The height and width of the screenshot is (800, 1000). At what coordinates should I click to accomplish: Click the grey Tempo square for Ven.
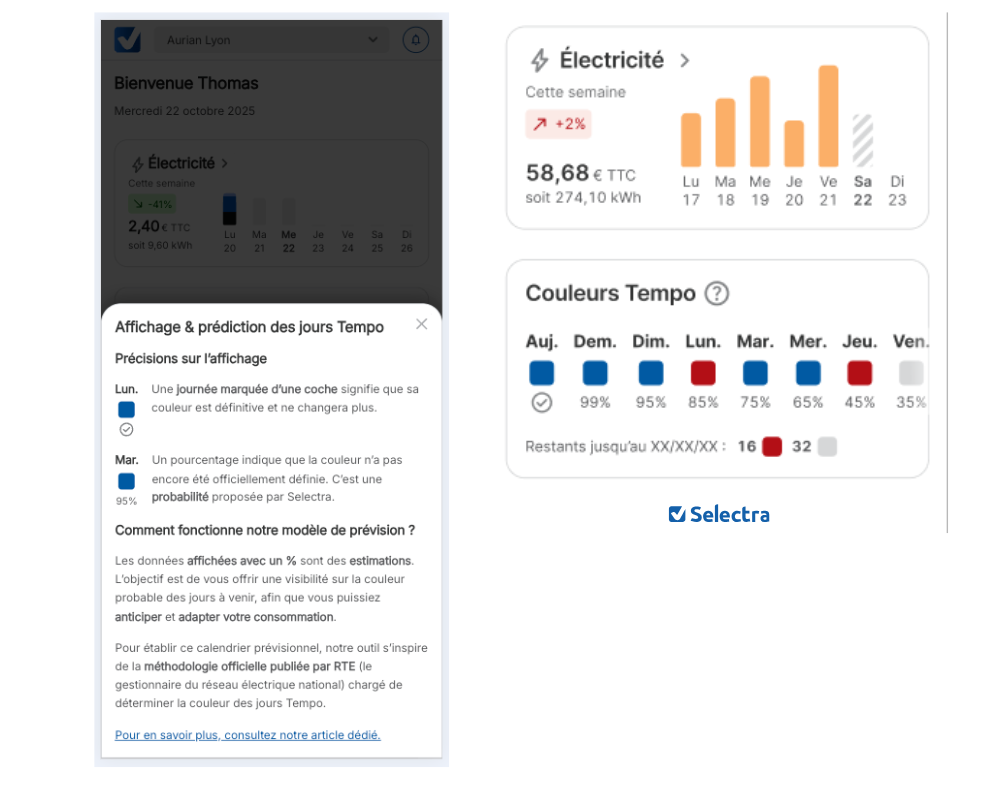click(910, 373)
